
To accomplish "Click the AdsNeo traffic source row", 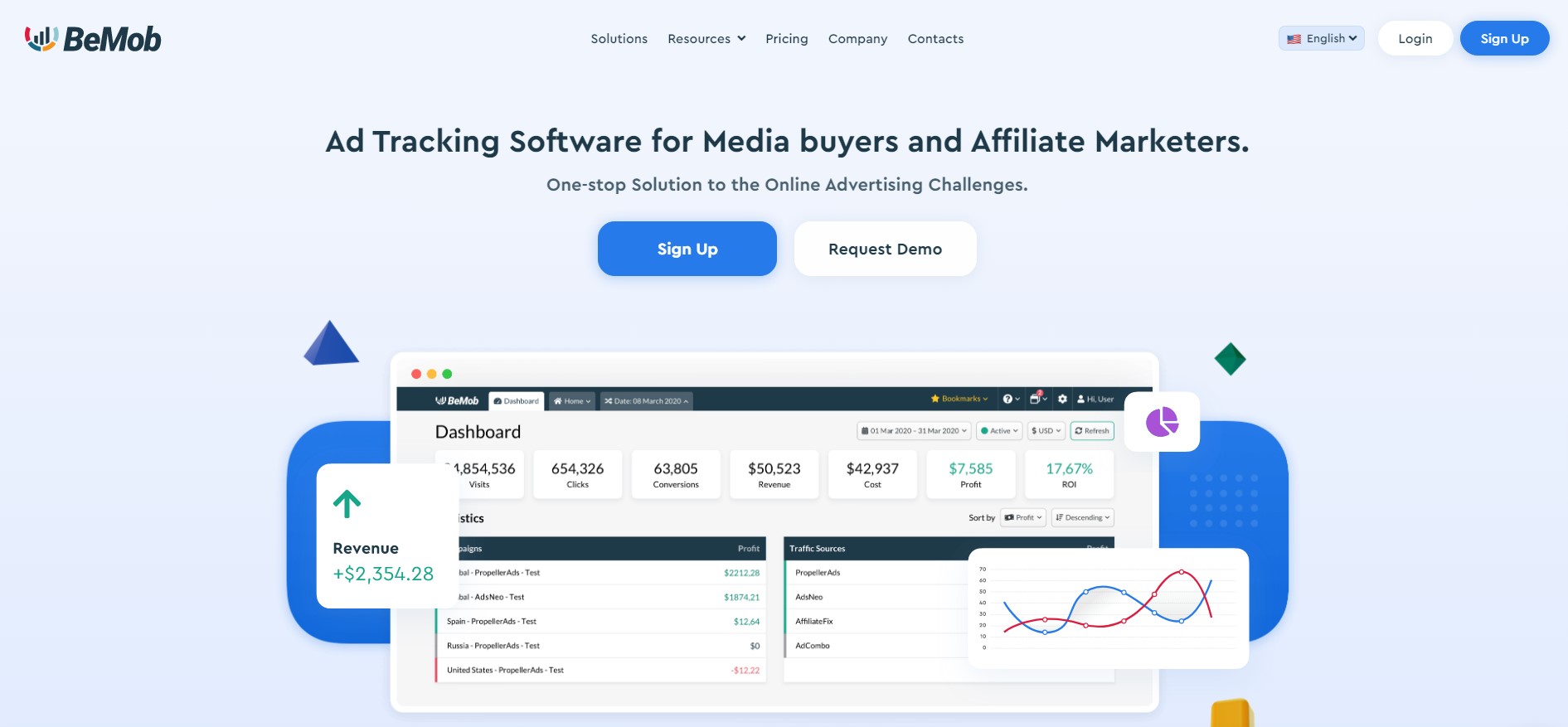I will pyautogui.click(x=876, y=597).
